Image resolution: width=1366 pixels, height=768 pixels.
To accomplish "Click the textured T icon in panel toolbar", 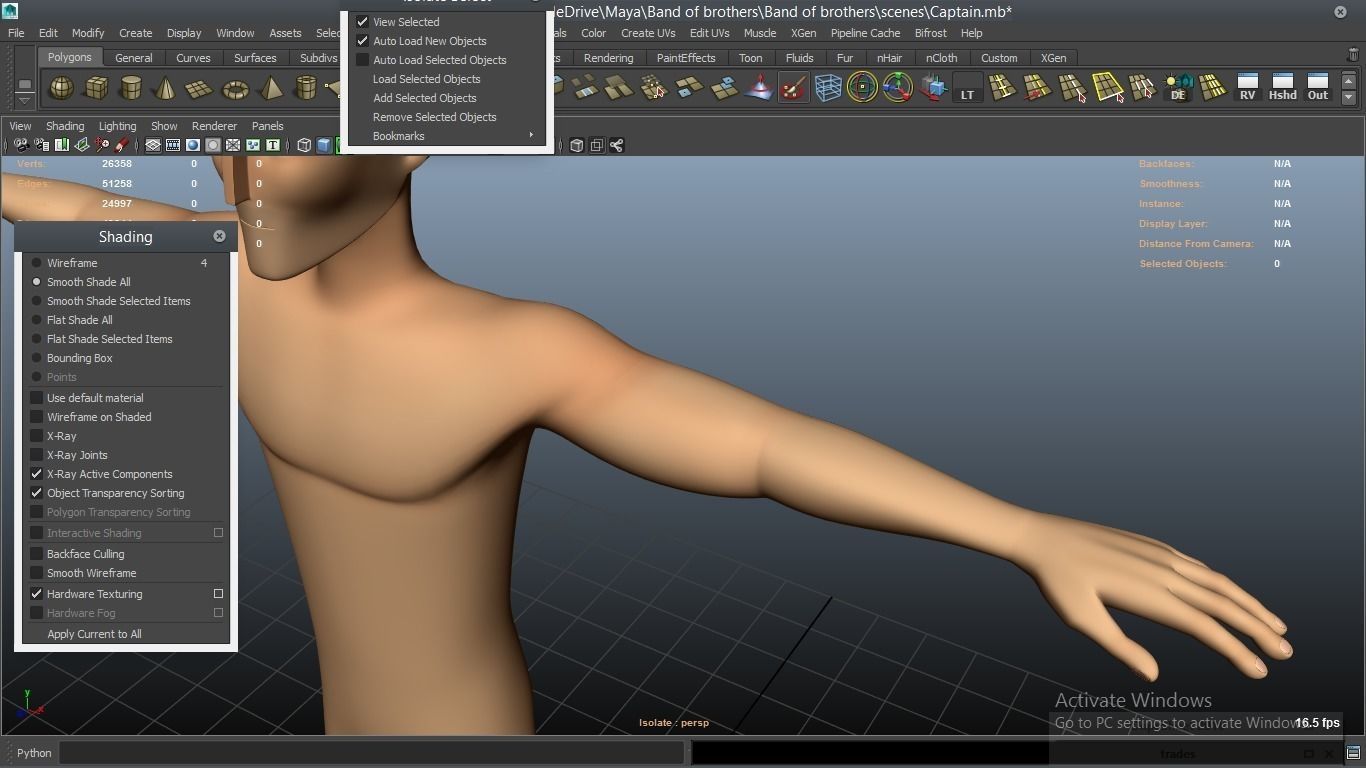I will [x=272, y=145].
